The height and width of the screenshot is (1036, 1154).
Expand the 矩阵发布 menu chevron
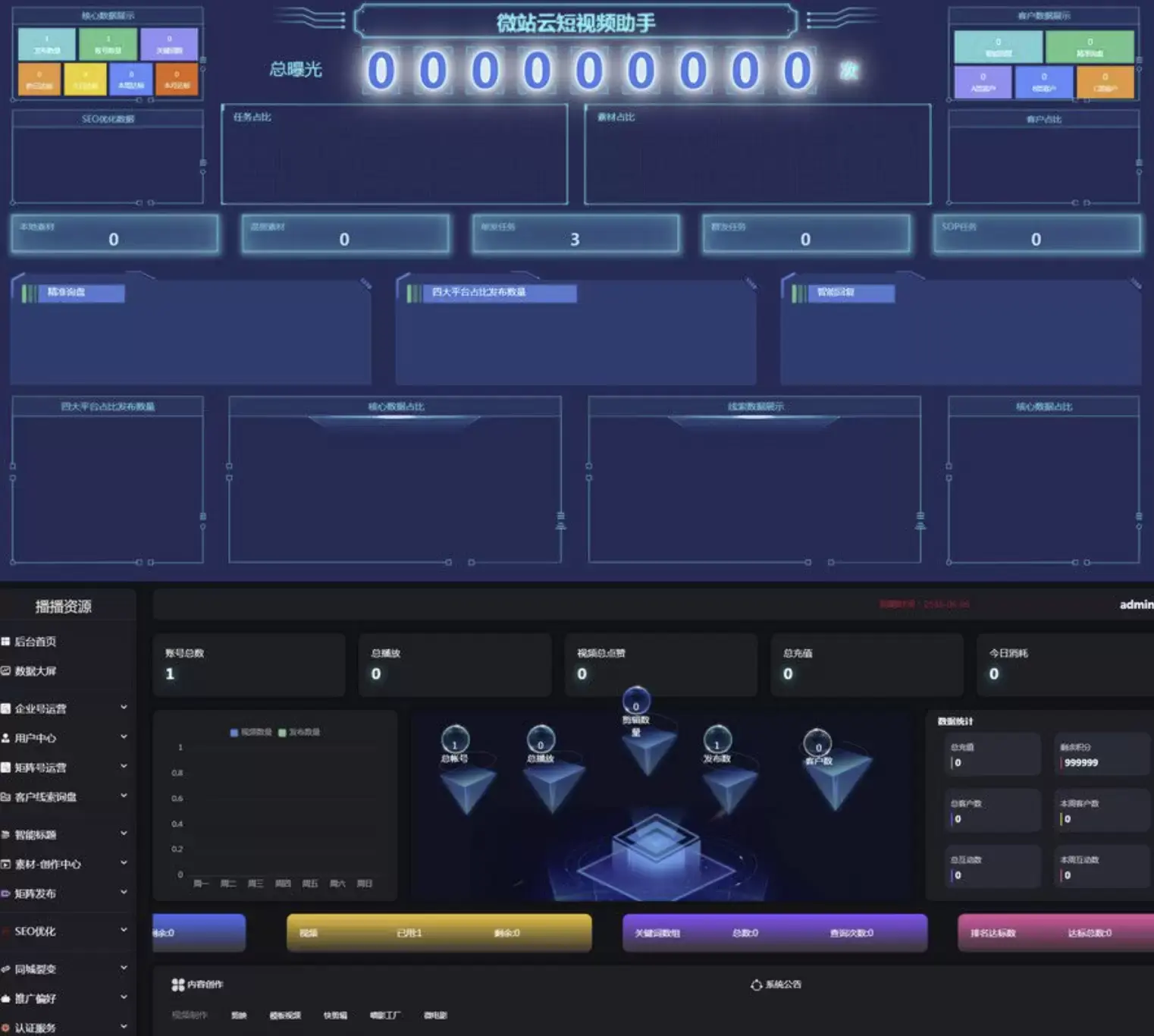(x=124, y=893)
